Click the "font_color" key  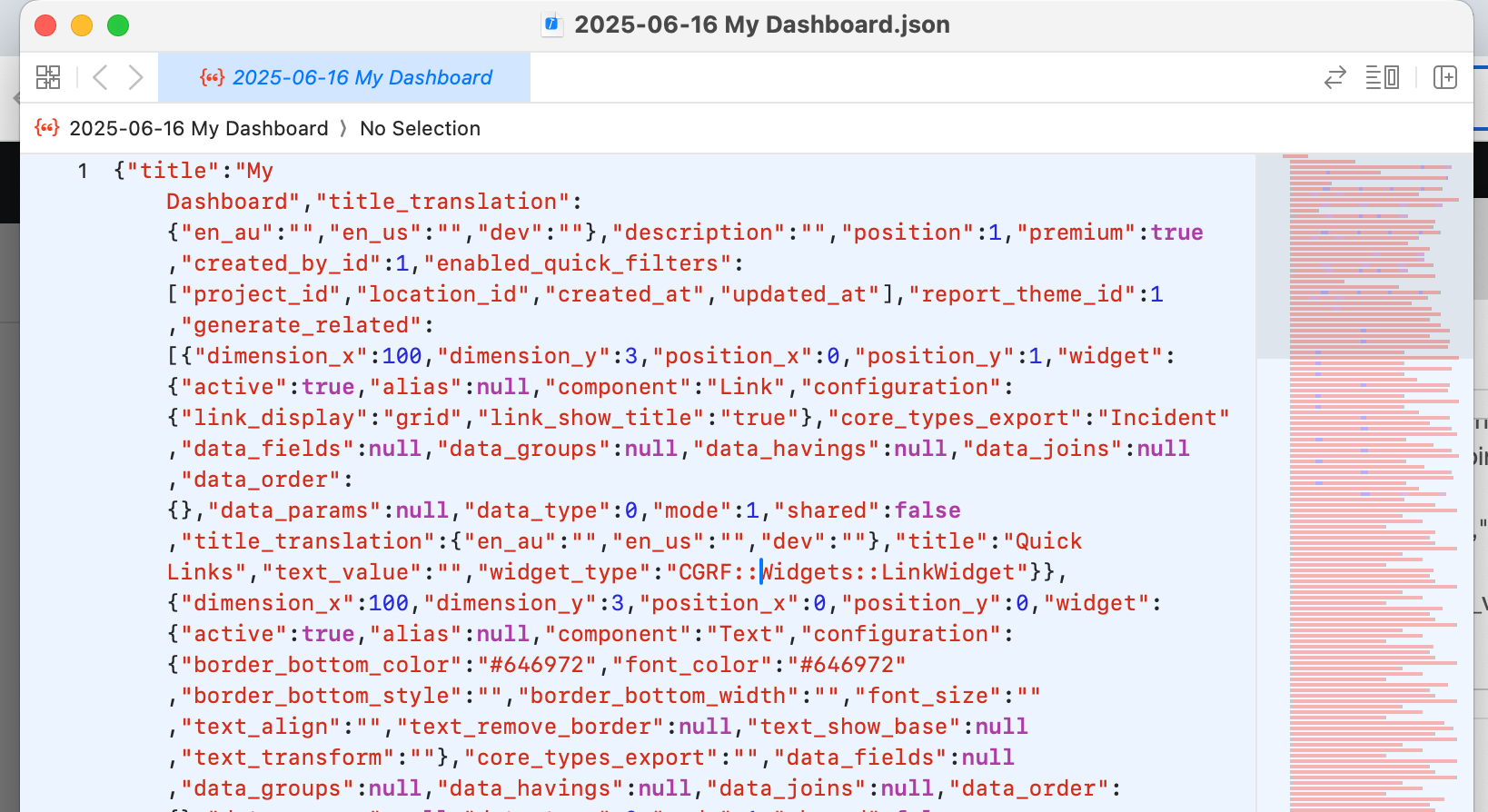point(691,665)
